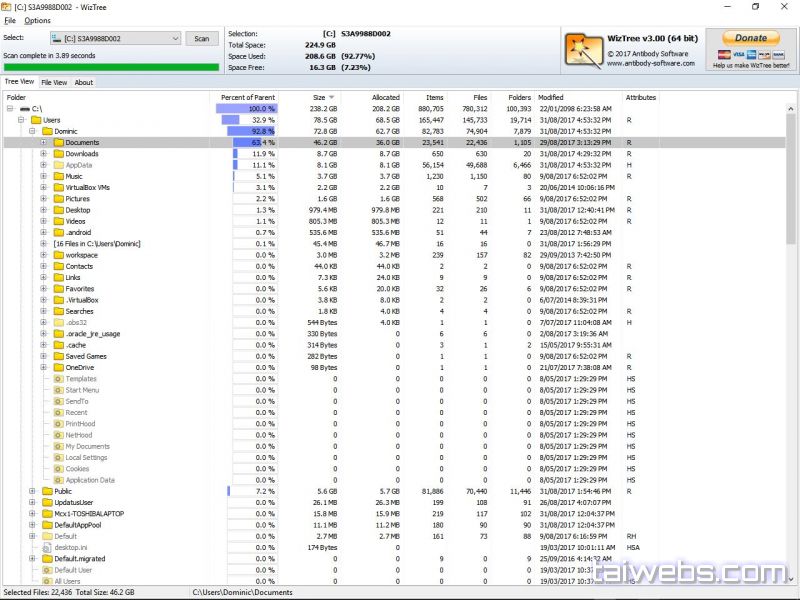The image size is (800, 600).
Task: Open the Options menu
Action: coord(37,20)
